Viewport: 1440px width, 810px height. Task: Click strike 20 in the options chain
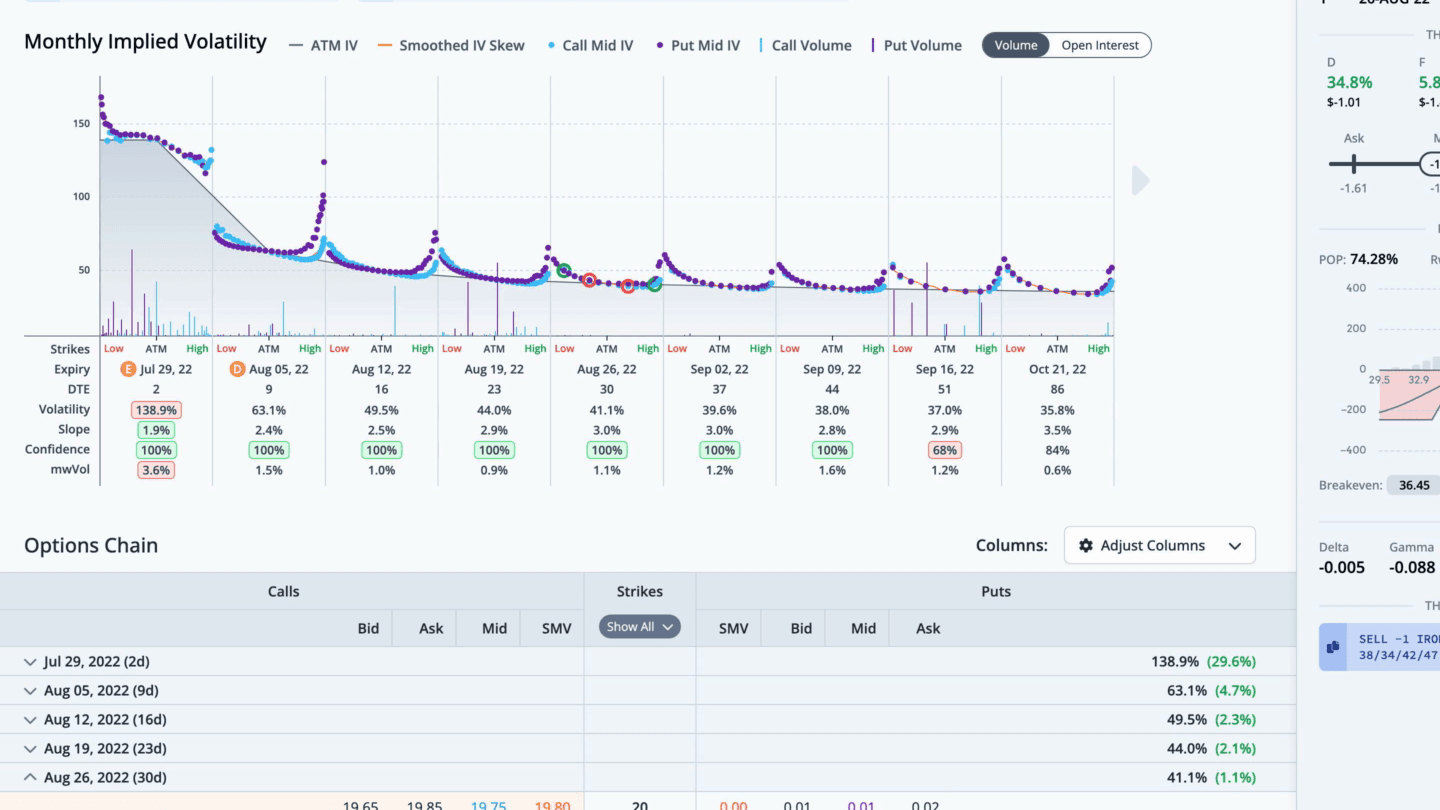point(640,804)
